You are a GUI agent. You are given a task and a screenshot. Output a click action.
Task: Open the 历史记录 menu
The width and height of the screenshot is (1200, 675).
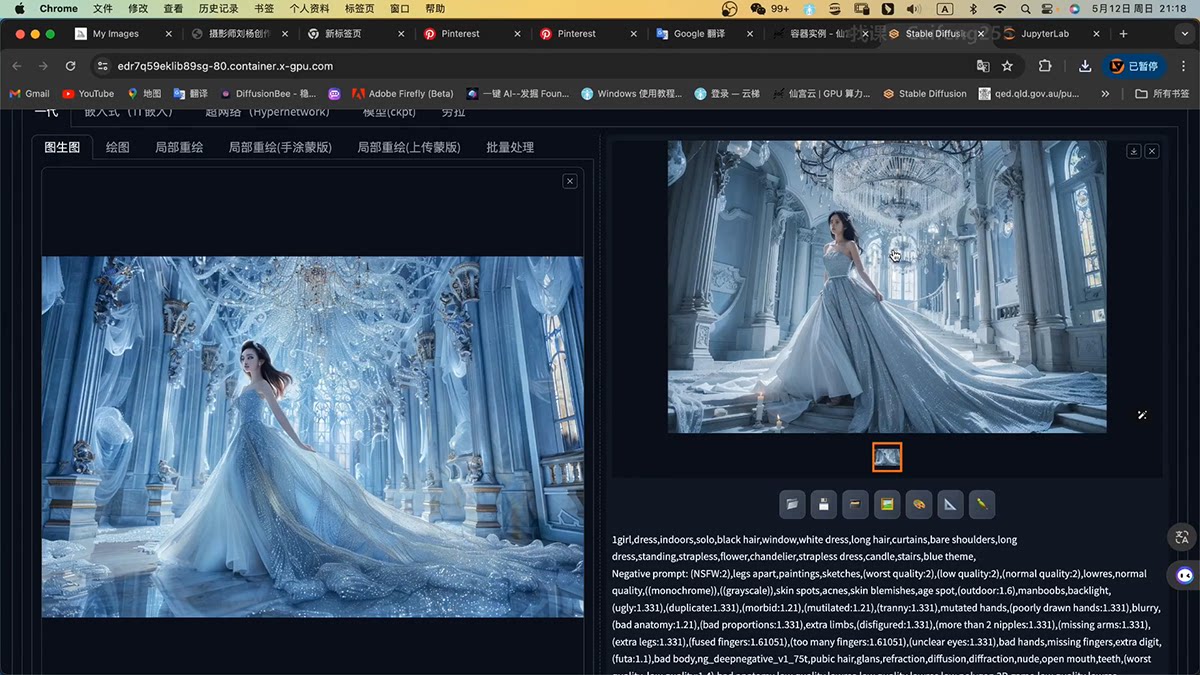point(218,8)
